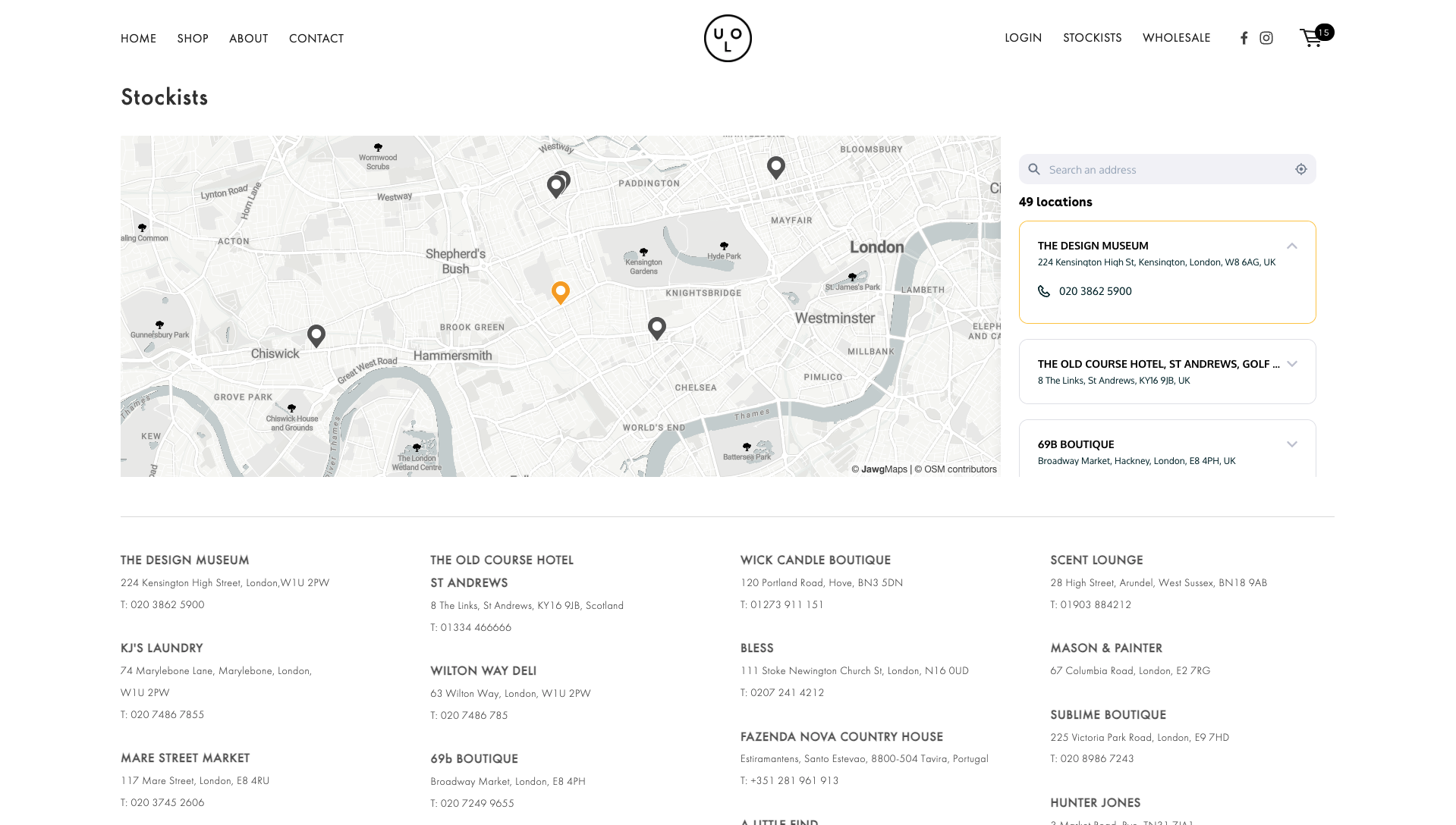Click the Bless stockist heading
This screenshot has height=825, width=1456.
757,648
